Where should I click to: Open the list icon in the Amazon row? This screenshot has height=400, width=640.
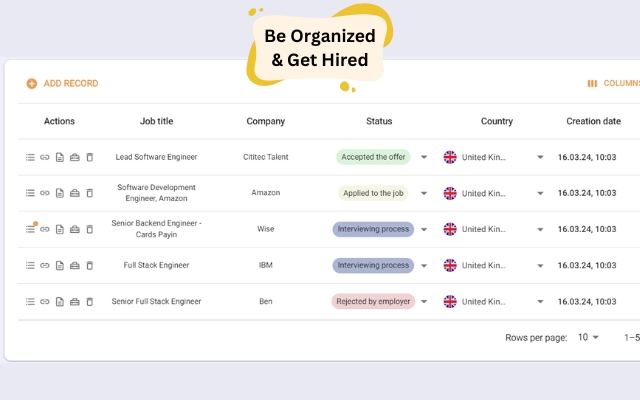pyautogui.click(x=30, y=193)
